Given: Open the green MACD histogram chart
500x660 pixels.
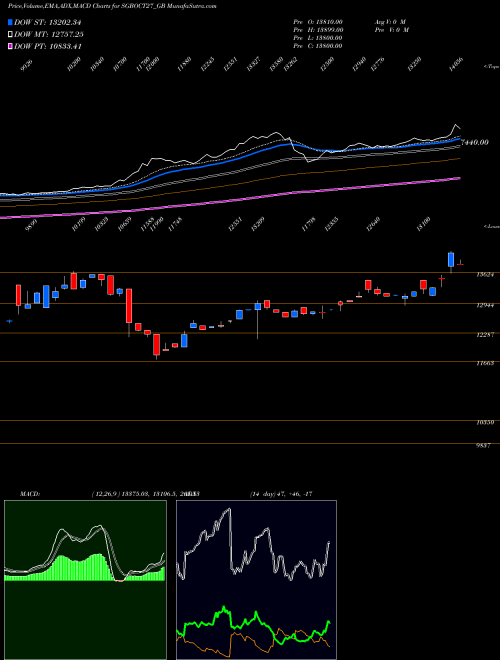Looking at the screenshot, I should click(85, 580).
